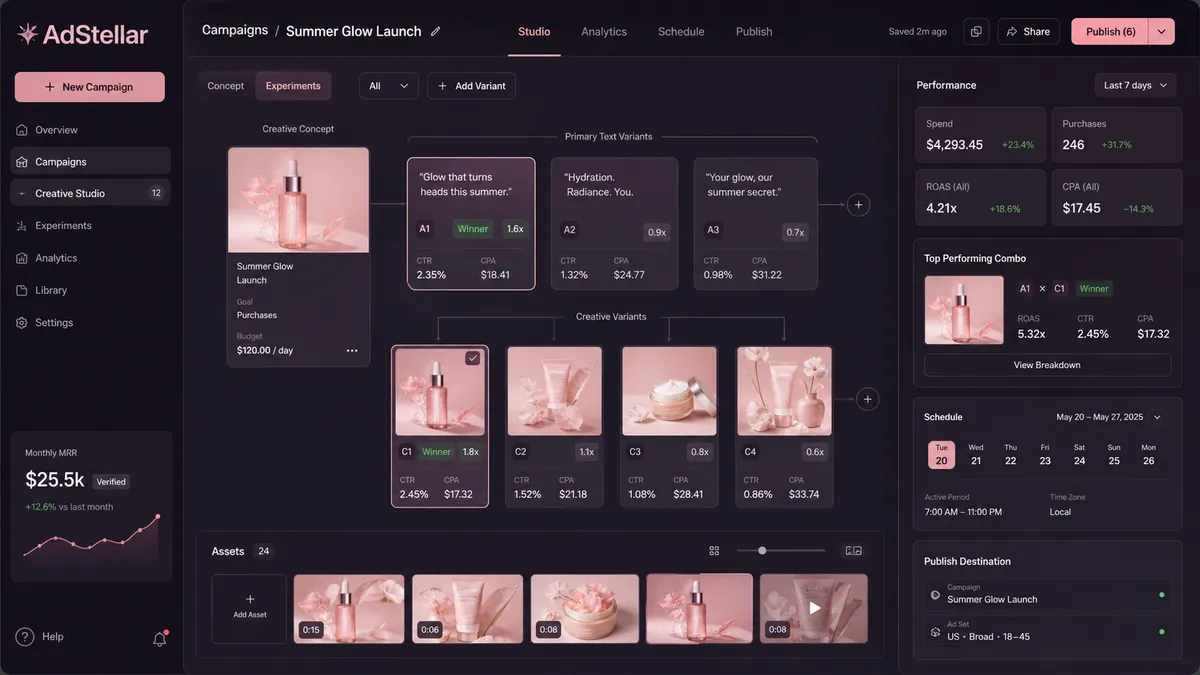Click the Campaigns breadcrumb link
Image resolution: width=1200 pixels, height=675 pixels.
pos(234,30)
